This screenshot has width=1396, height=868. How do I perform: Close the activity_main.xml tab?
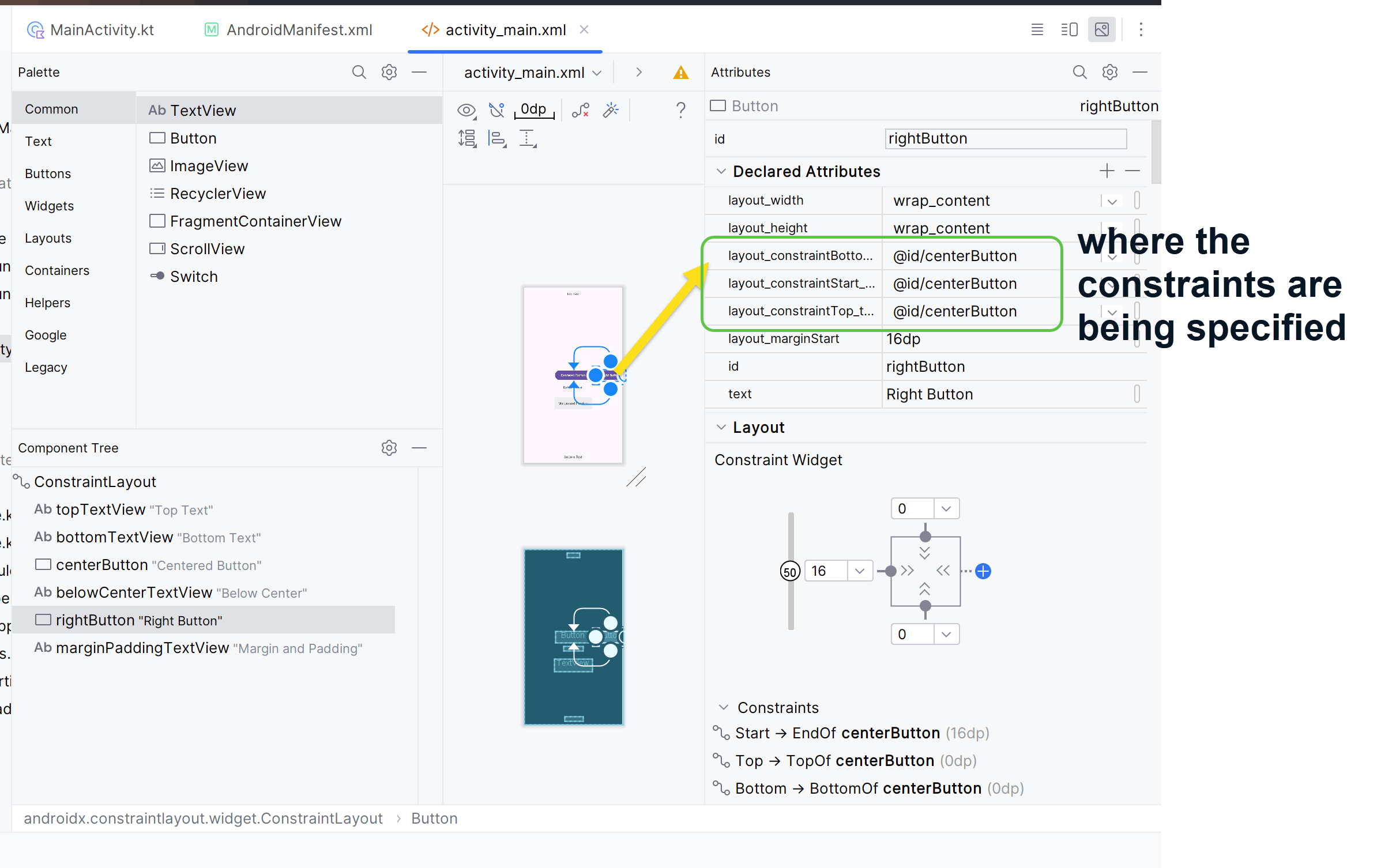(584, 29)
